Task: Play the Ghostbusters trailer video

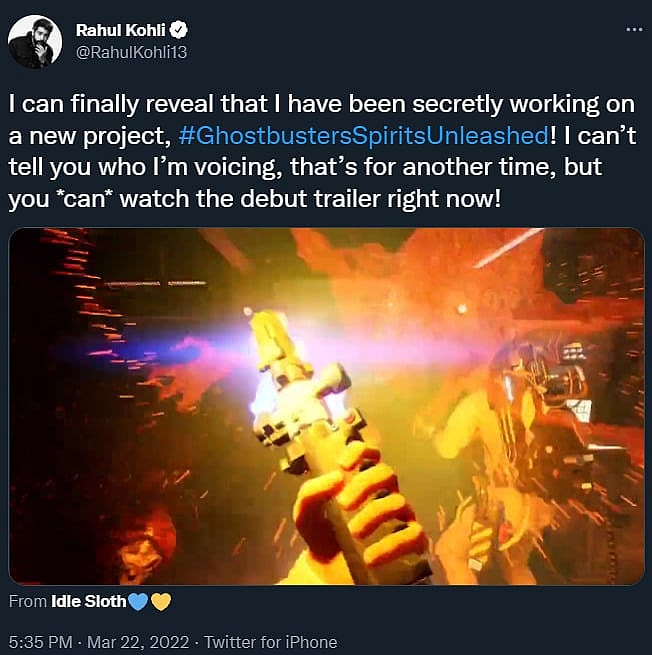Action: 326,406
